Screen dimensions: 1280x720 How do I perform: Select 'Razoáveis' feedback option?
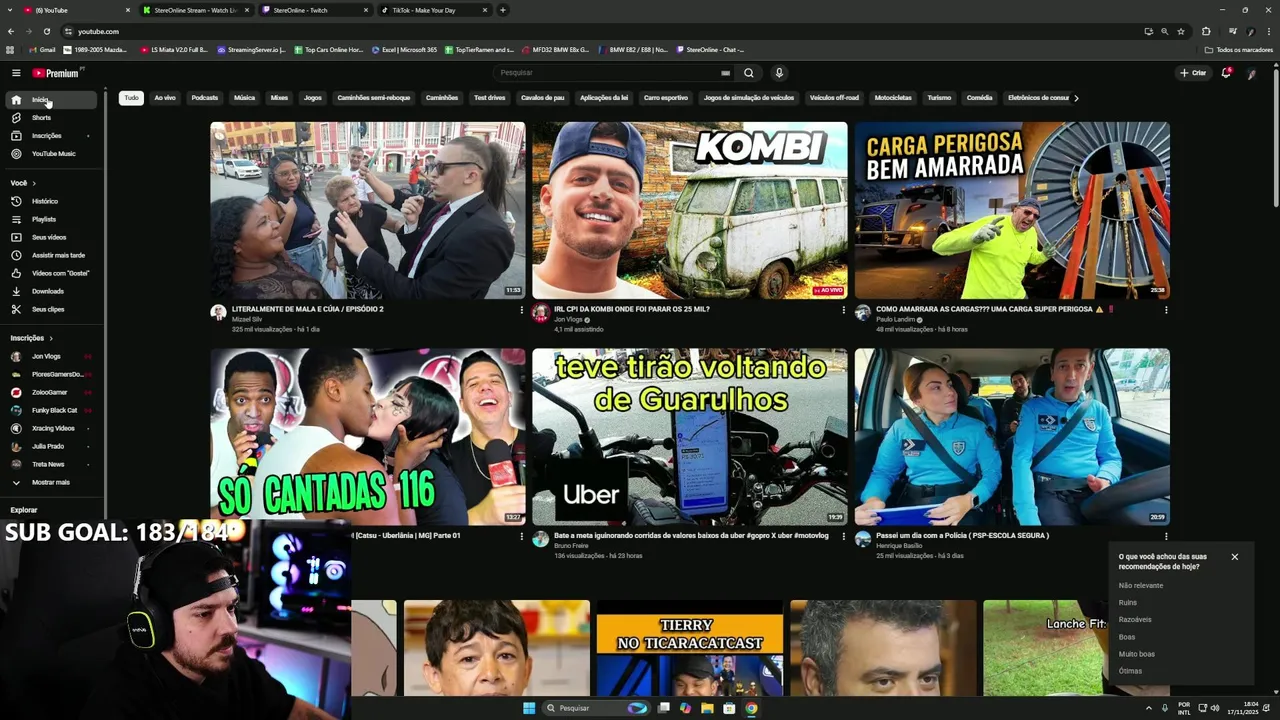pyautogui.click(x=1135, y=620)
